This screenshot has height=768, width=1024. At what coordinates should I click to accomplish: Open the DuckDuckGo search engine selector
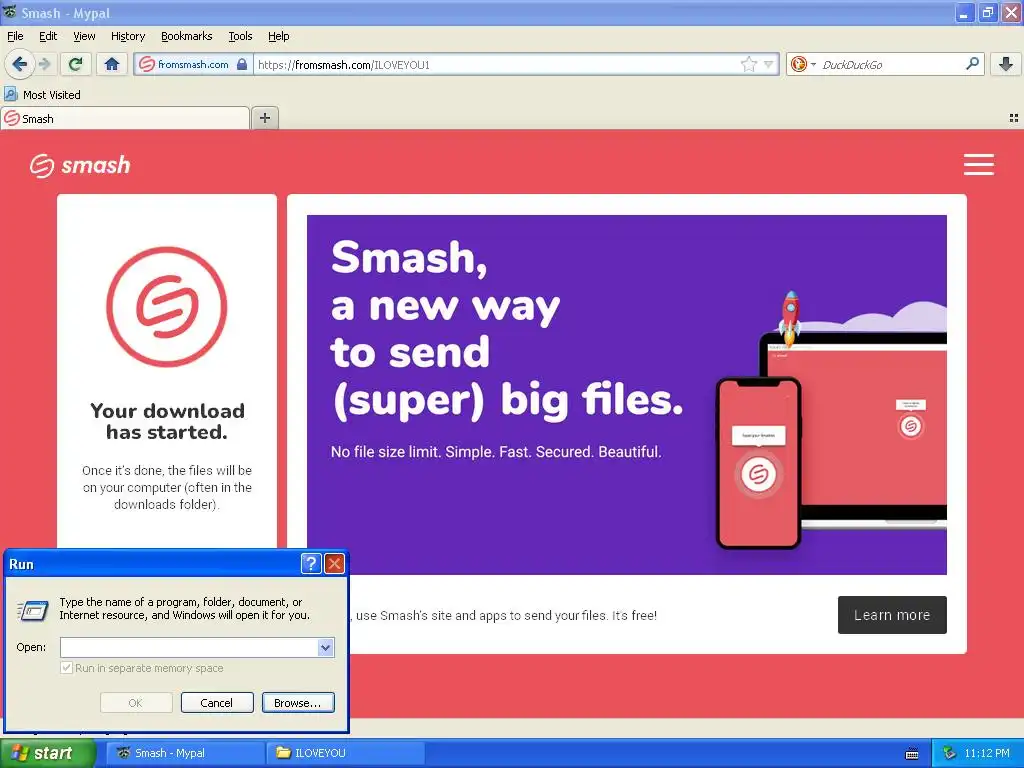coord(803,64)
